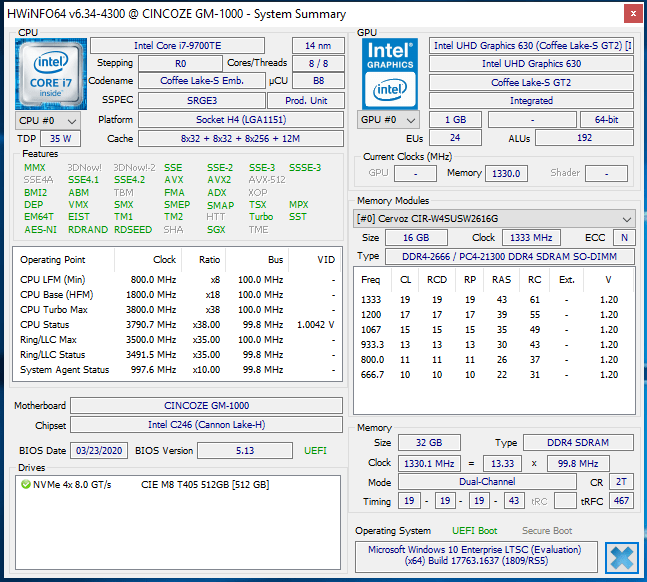This screenshot has height=582, width=647.
Task: Click the Coffee Lake-S GT2 GPU codename field
Action: tap(531, 83)
